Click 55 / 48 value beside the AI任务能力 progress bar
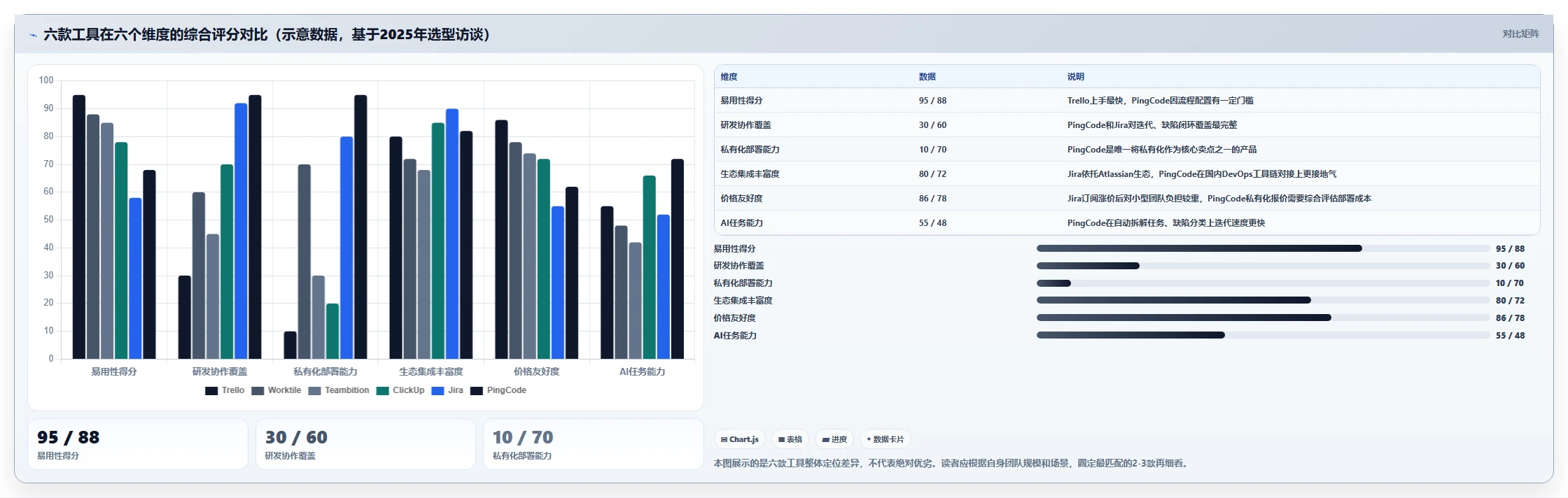This screenshot has height=498, width=1568. point(1510,336)
